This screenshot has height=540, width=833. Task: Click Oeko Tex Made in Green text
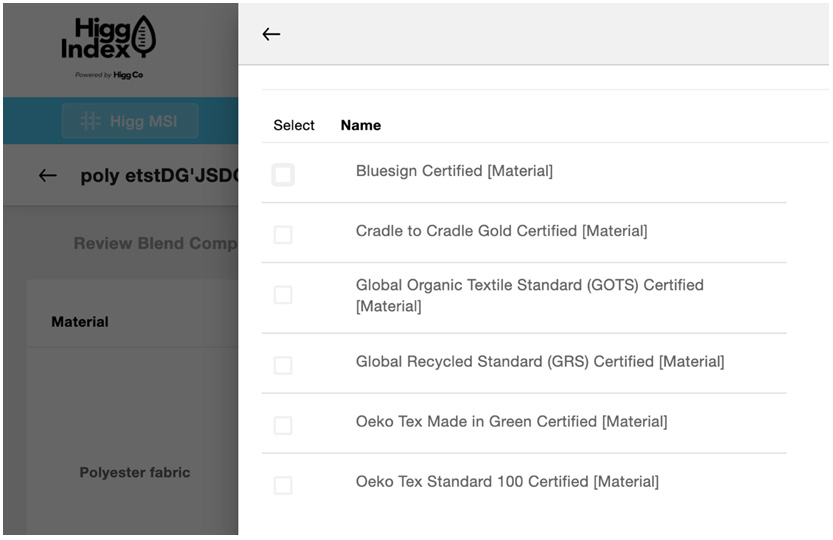click(x=512, y=422)
